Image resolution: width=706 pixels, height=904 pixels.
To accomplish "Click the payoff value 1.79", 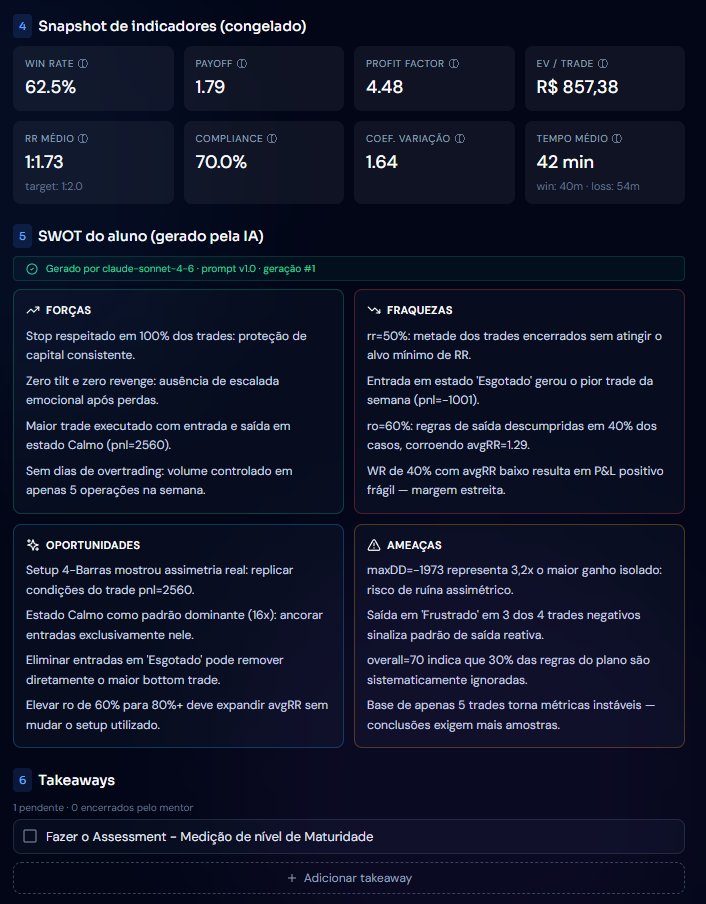I will pyautogui.click(x=210, y=87).
